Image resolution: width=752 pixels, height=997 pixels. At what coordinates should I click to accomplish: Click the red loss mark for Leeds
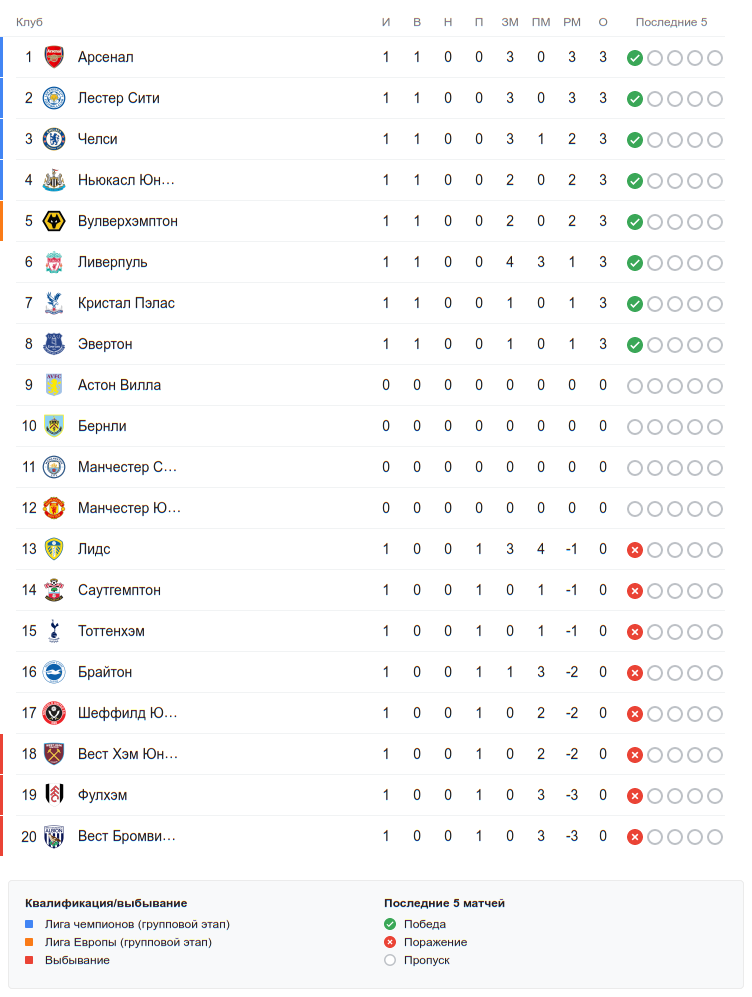634,550
